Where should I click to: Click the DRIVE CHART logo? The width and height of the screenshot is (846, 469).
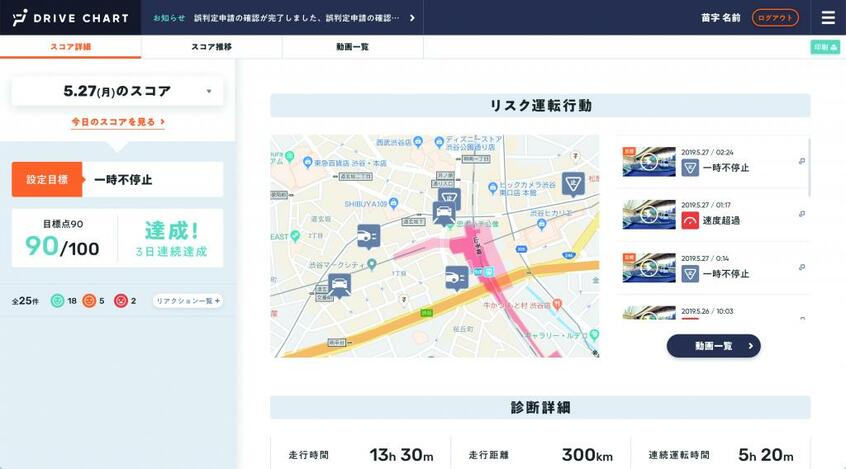71,18
